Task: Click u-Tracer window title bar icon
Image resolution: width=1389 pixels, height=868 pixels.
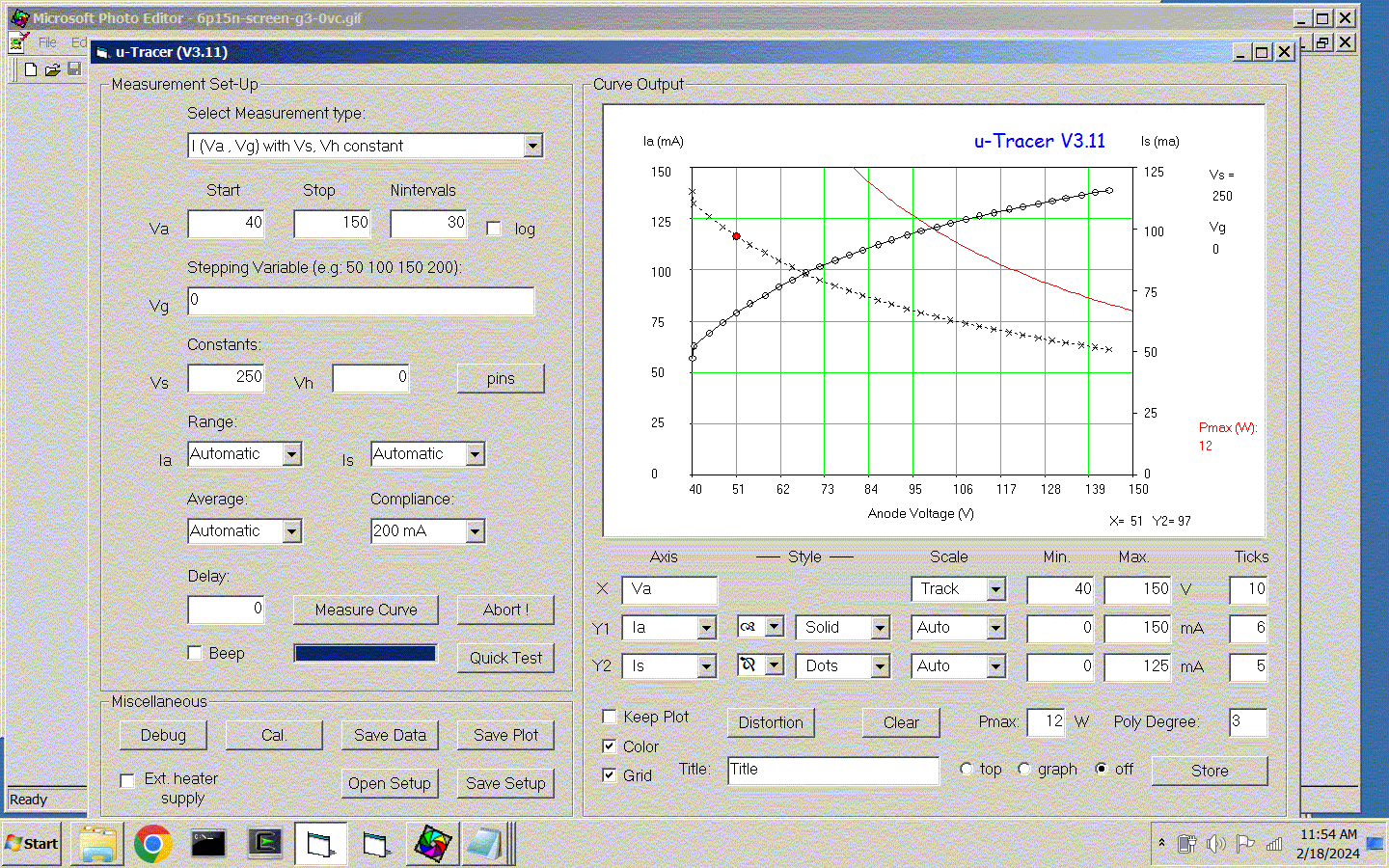Action: (102, 52)
